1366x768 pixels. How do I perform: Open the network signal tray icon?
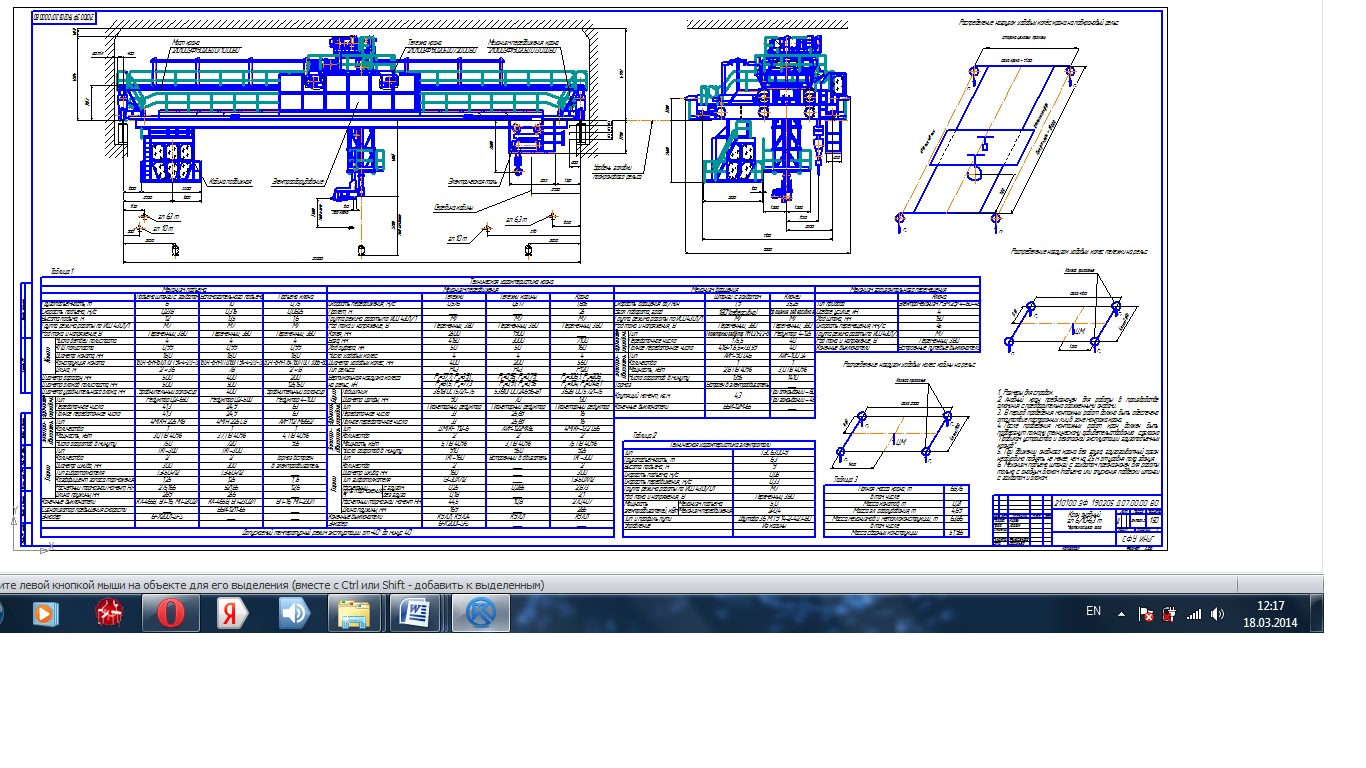(1193, 612)
